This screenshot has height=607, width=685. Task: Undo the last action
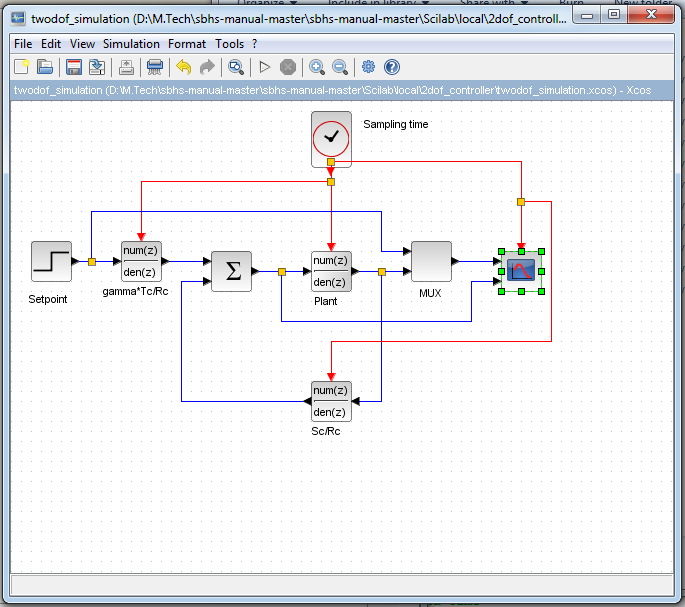183,67
